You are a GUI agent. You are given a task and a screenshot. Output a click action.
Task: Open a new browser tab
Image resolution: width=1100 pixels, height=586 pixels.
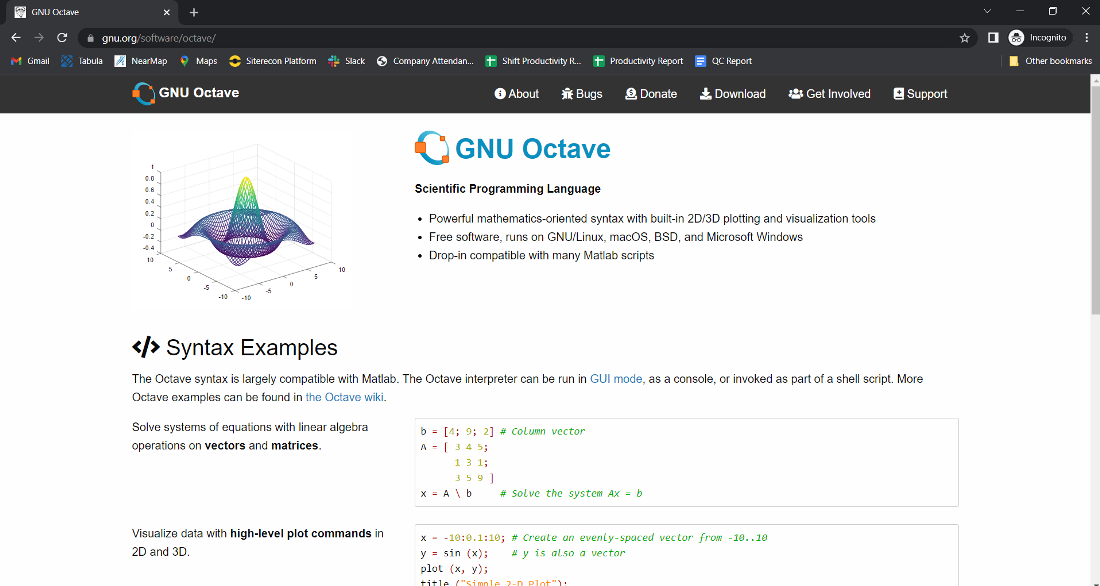pos(194,12)
